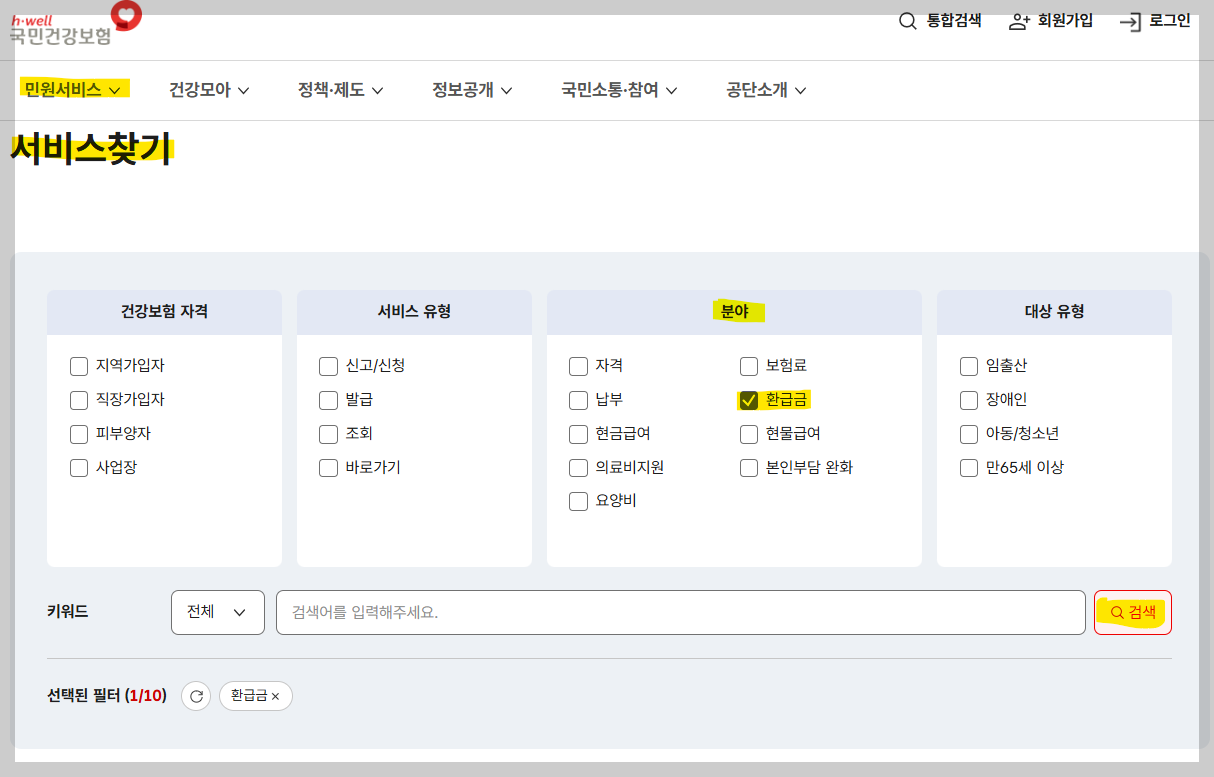Select the 신고/신청 service type checkbox
The image size is (1214, 777).
[328, 366]
